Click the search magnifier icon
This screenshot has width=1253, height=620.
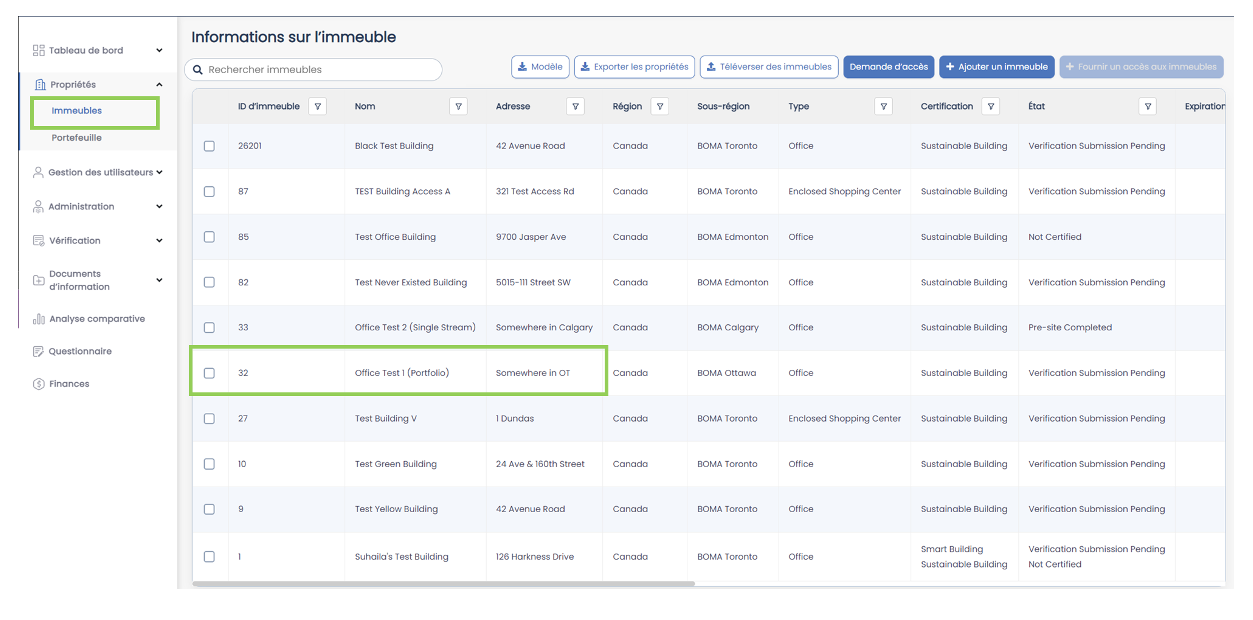(x=198, y=70)
